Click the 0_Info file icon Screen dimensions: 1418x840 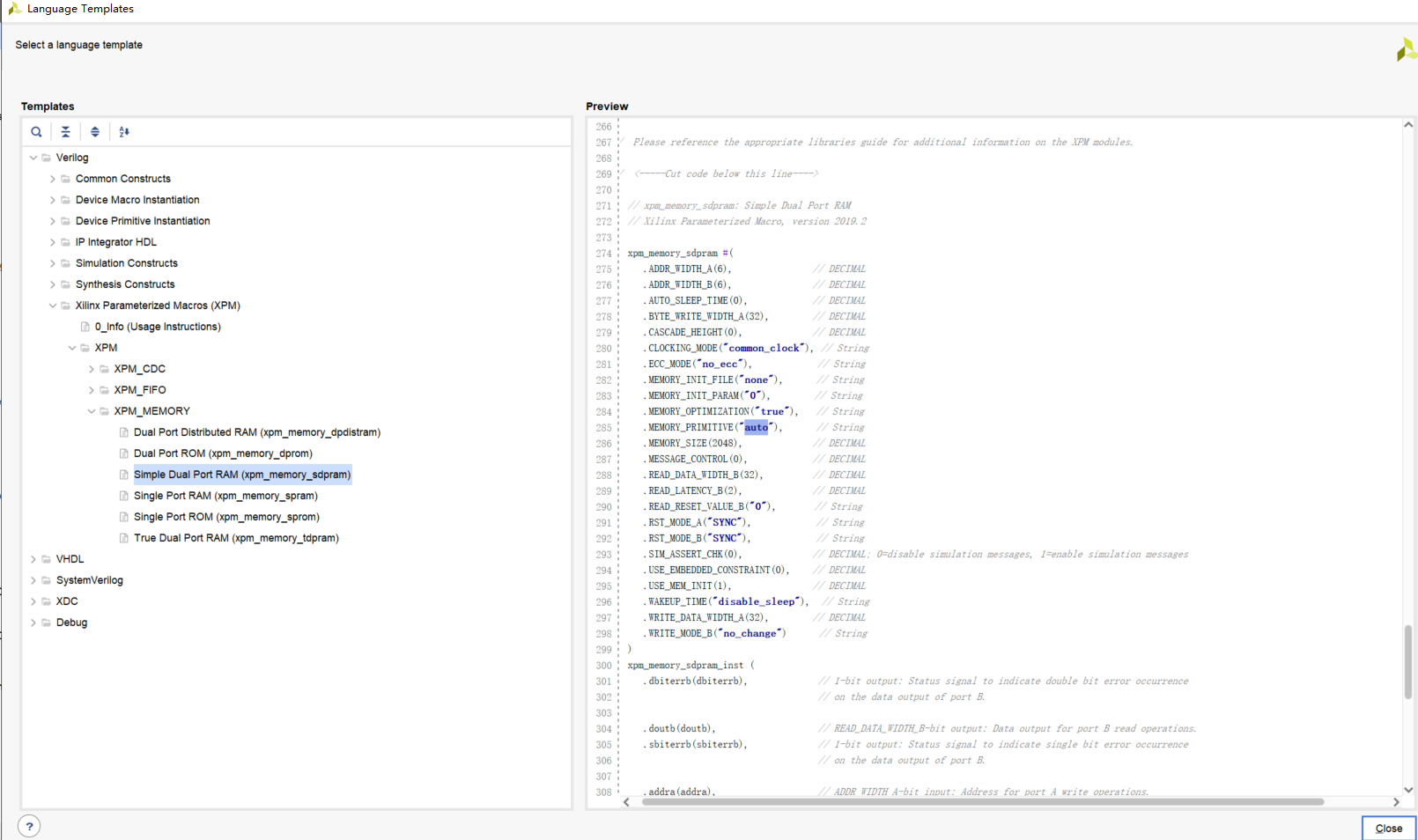coord(85,327)
